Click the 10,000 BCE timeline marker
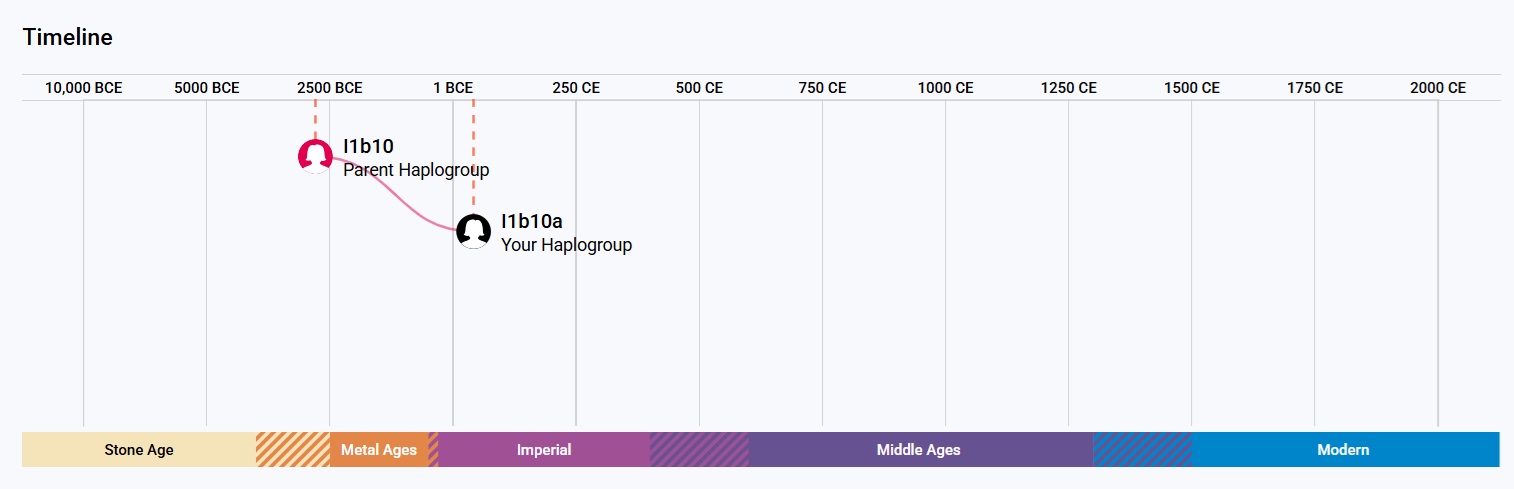 point(84,88)
